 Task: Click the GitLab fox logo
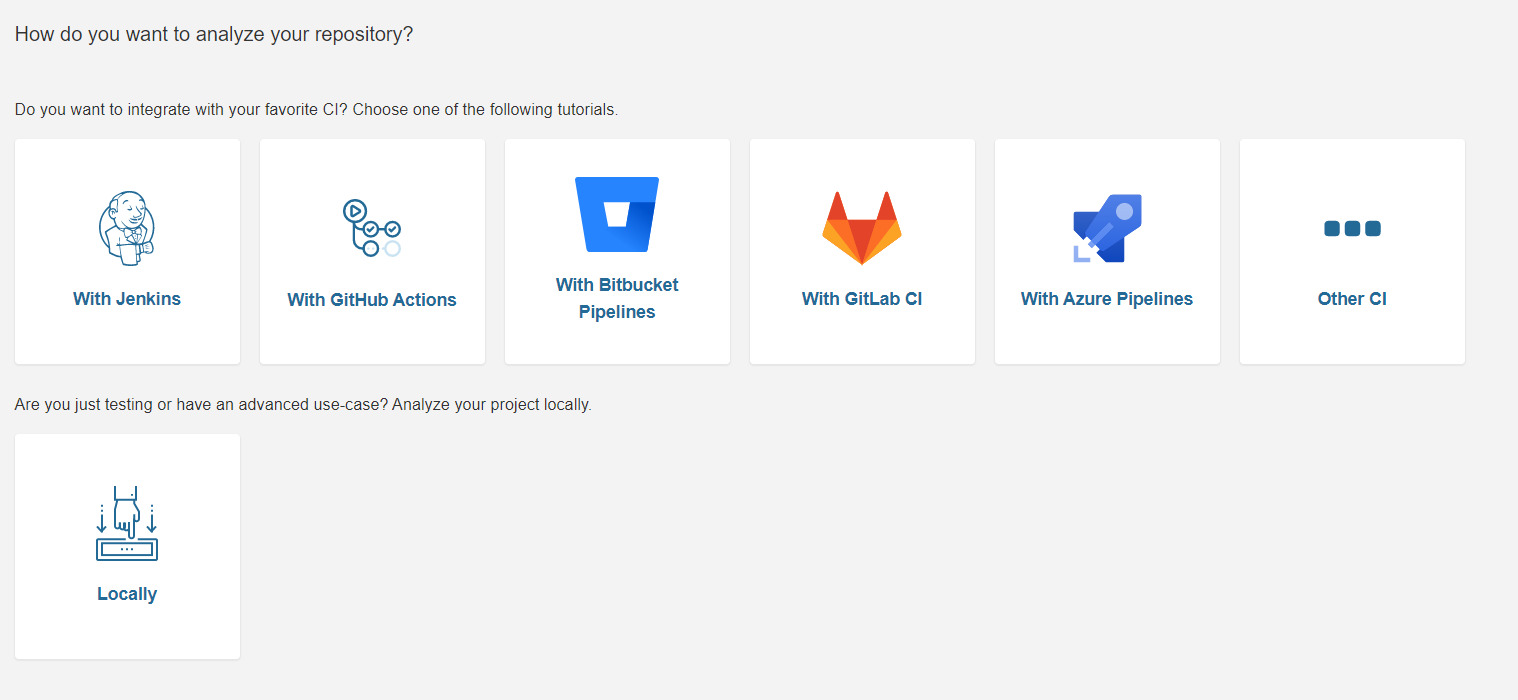862,228
